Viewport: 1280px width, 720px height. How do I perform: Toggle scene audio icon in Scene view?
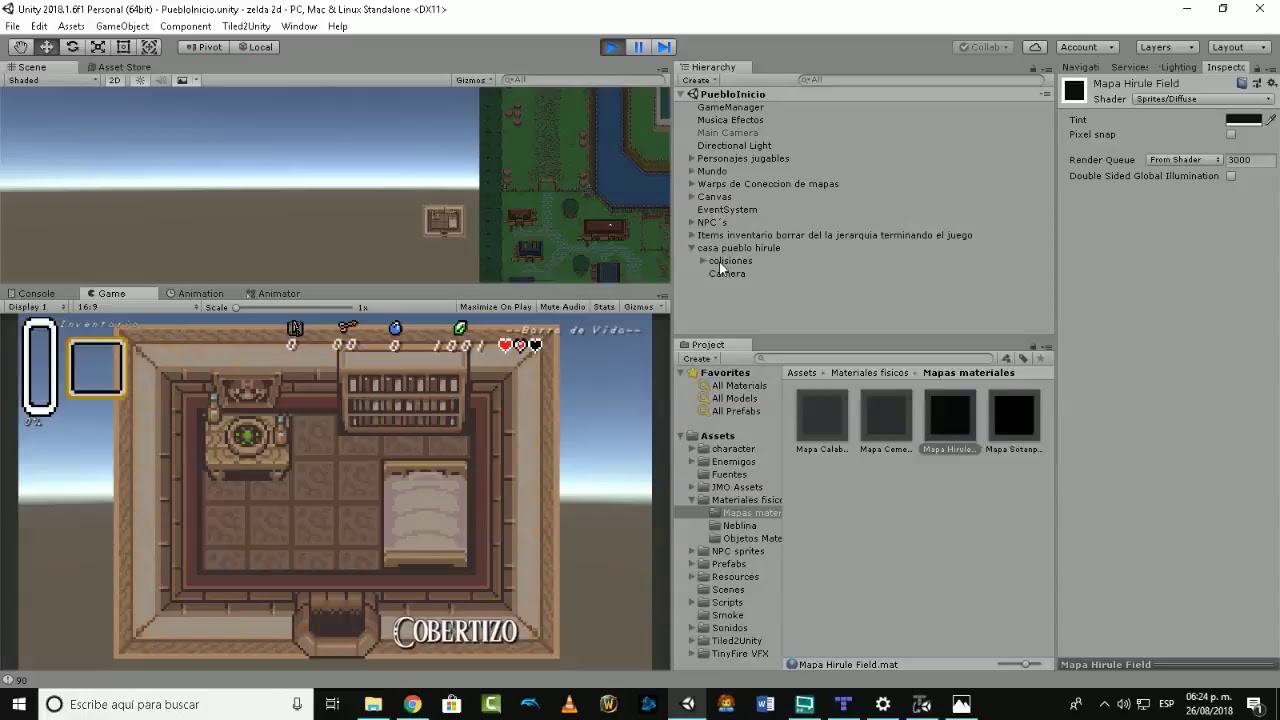[x=160, y=80]
